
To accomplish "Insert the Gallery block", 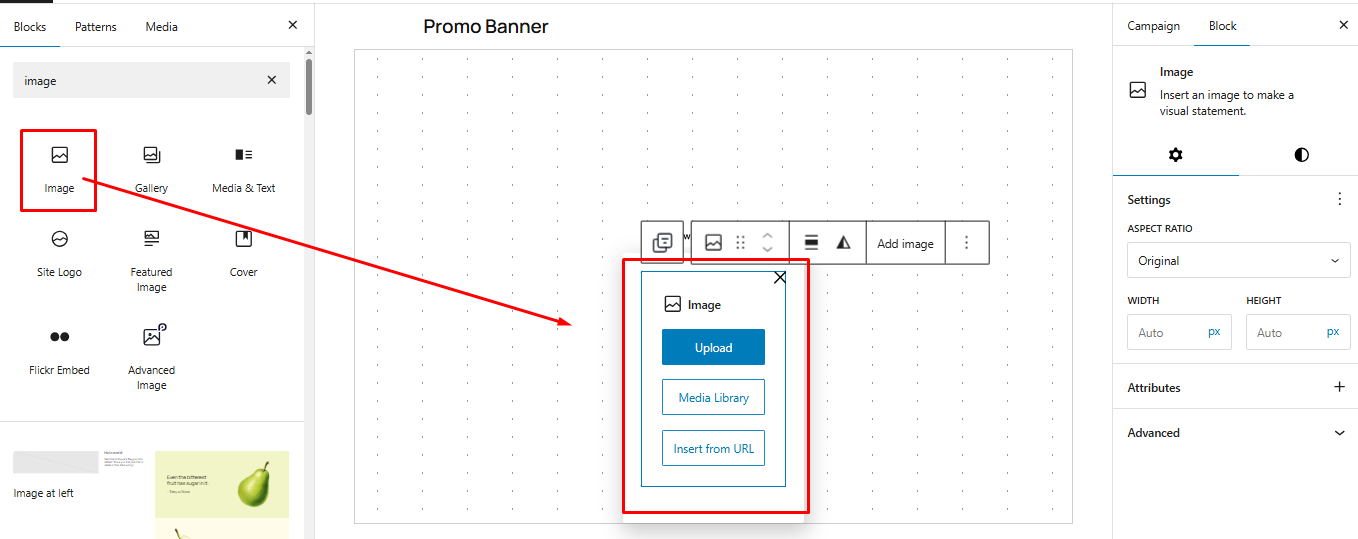I will coord(151,169).
